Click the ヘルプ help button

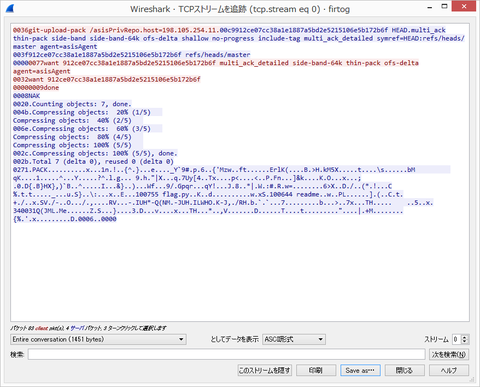[x=449, y=370]
